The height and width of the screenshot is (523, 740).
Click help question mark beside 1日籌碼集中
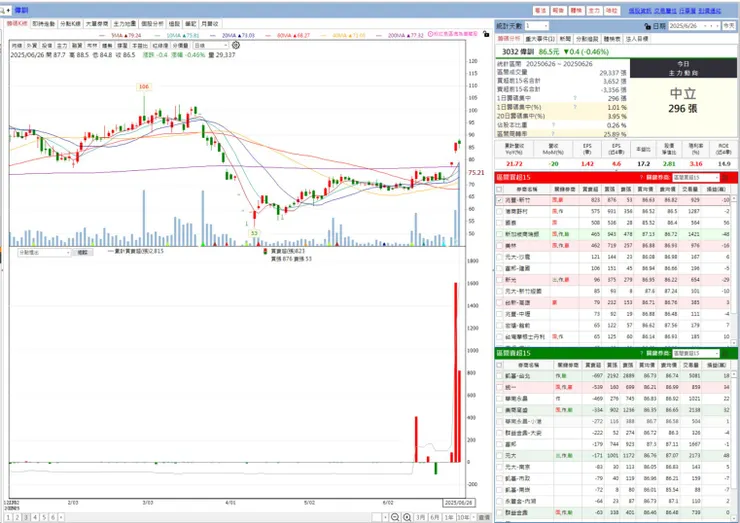[575, 98]
